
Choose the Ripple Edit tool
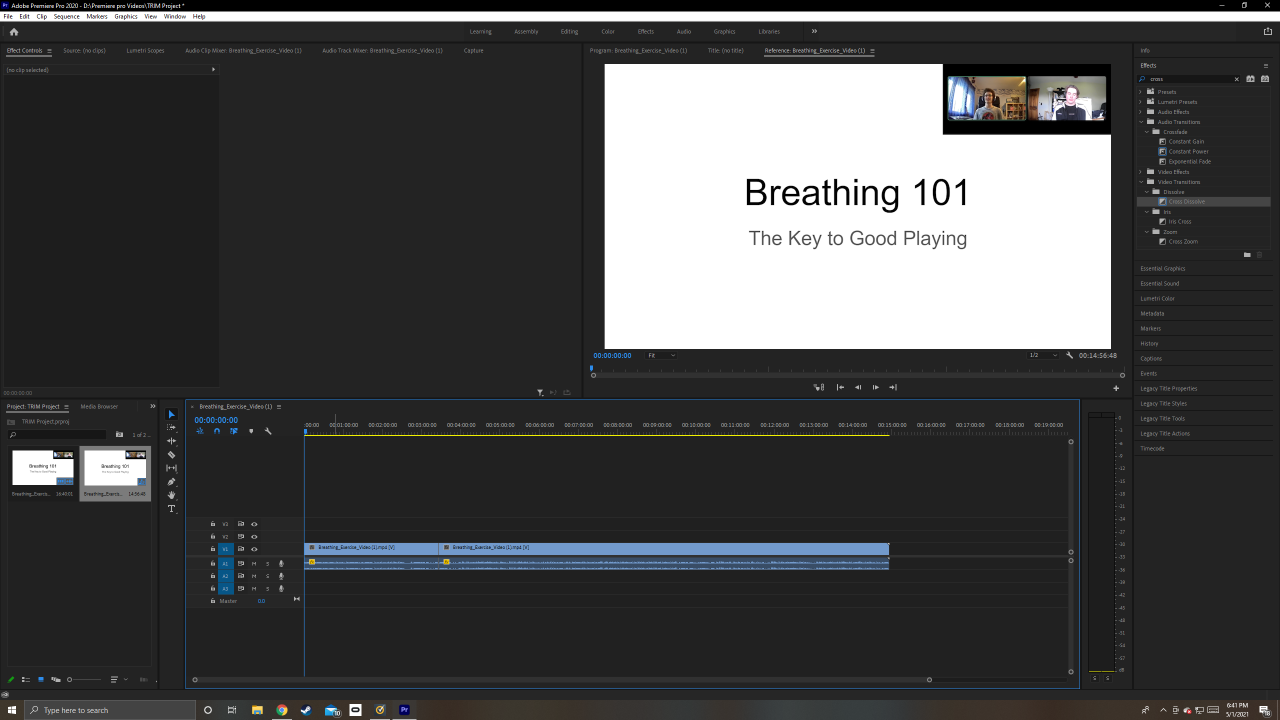pos(171,441)
